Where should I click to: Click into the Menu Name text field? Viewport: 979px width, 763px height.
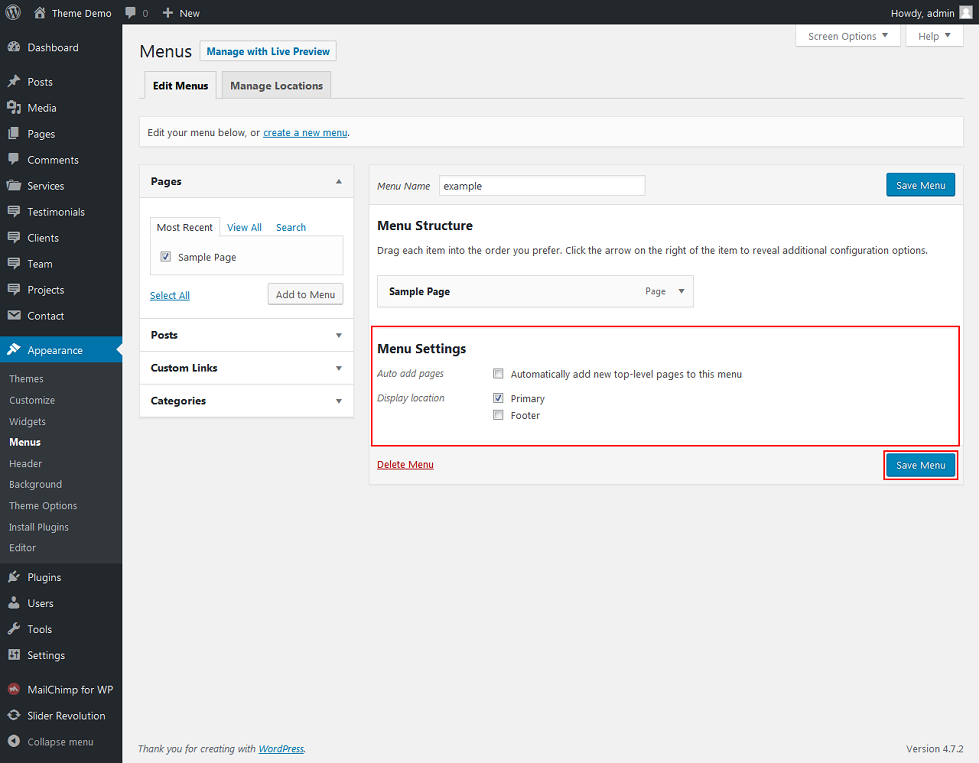542,186
